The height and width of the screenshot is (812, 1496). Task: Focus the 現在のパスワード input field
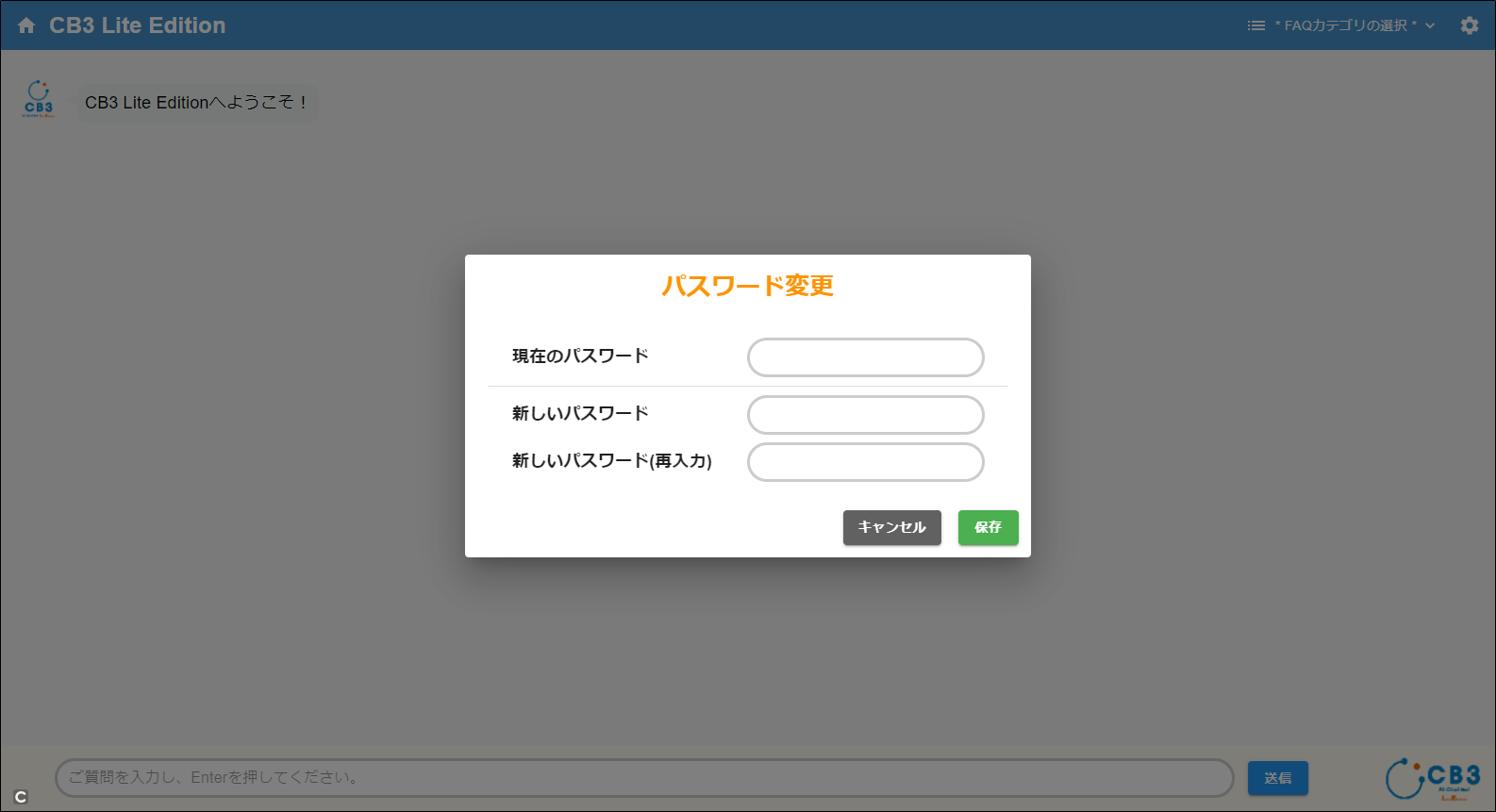(x=865, y=357)
